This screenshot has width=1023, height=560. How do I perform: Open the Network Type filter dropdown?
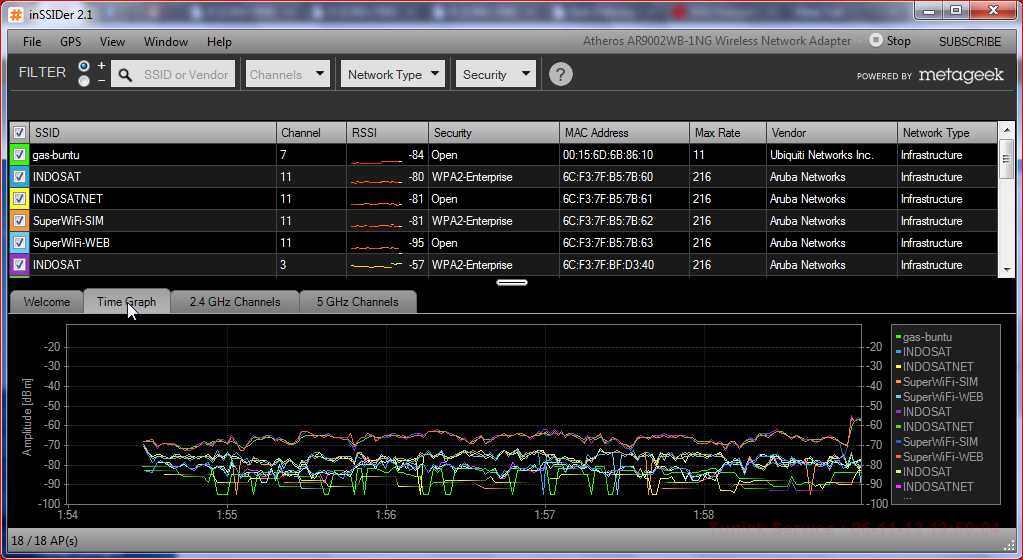[393, 74]
